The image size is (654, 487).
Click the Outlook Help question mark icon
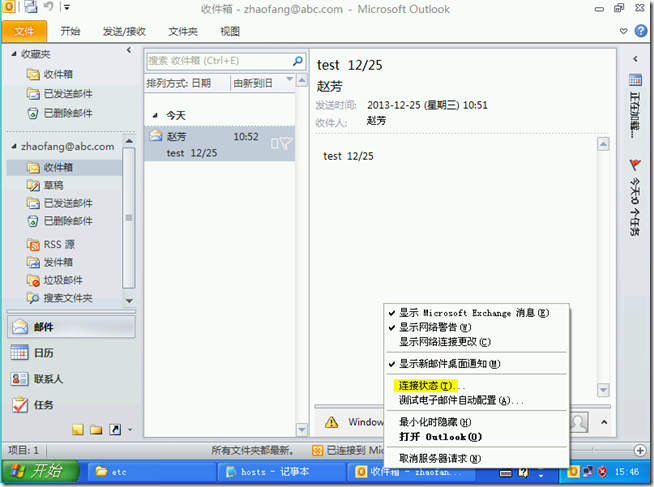(641, 31)
